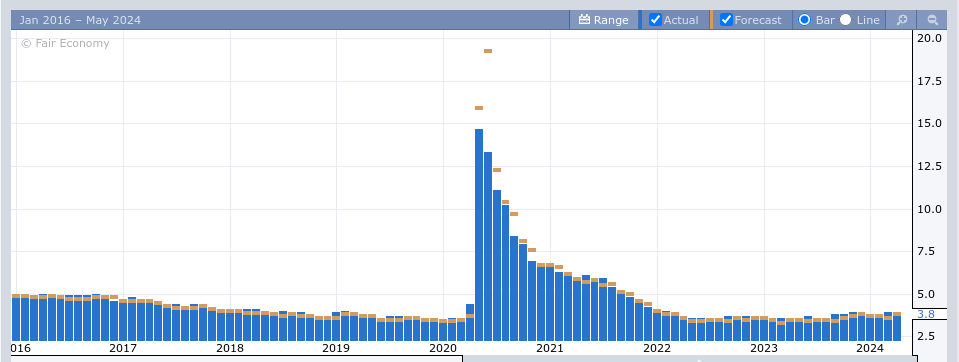Select the Line chart radio option
The width and height of the screenshot is (959, 362).
pos(845,20)
